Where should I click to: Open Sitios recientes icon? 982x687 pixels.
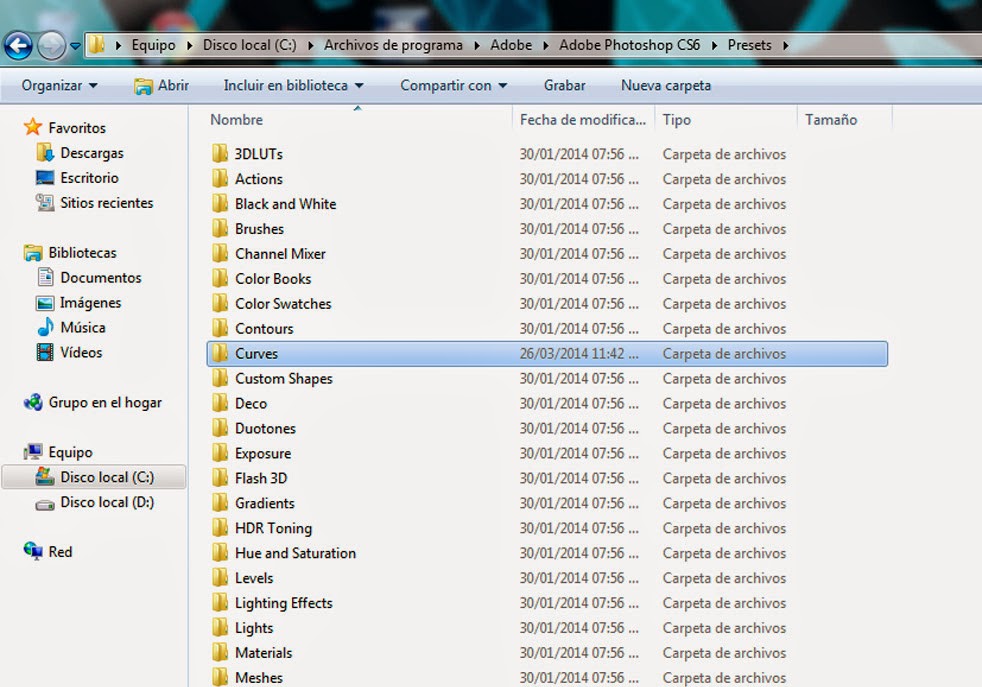(45, 203)
